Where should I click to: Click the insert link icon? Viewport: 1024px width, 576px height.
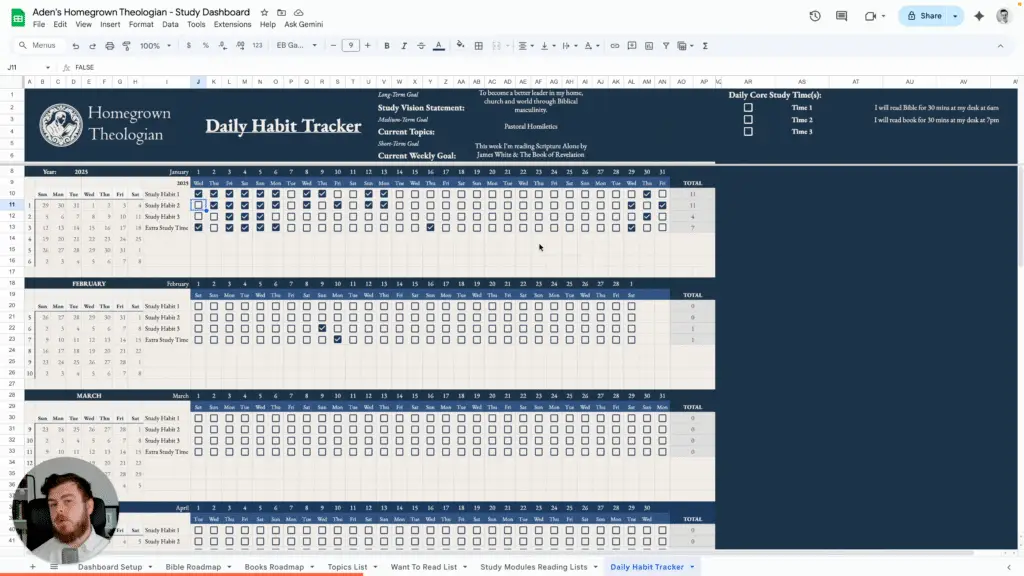(x=614, y=46)
